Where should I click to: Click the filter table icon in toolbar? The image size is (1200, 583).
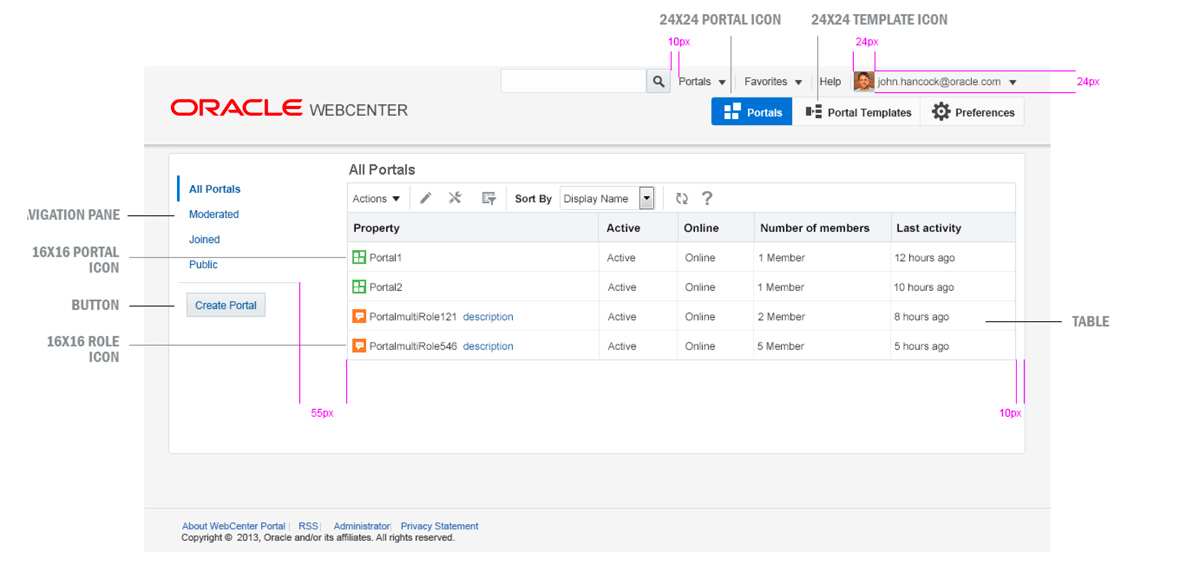click(489, 198)
